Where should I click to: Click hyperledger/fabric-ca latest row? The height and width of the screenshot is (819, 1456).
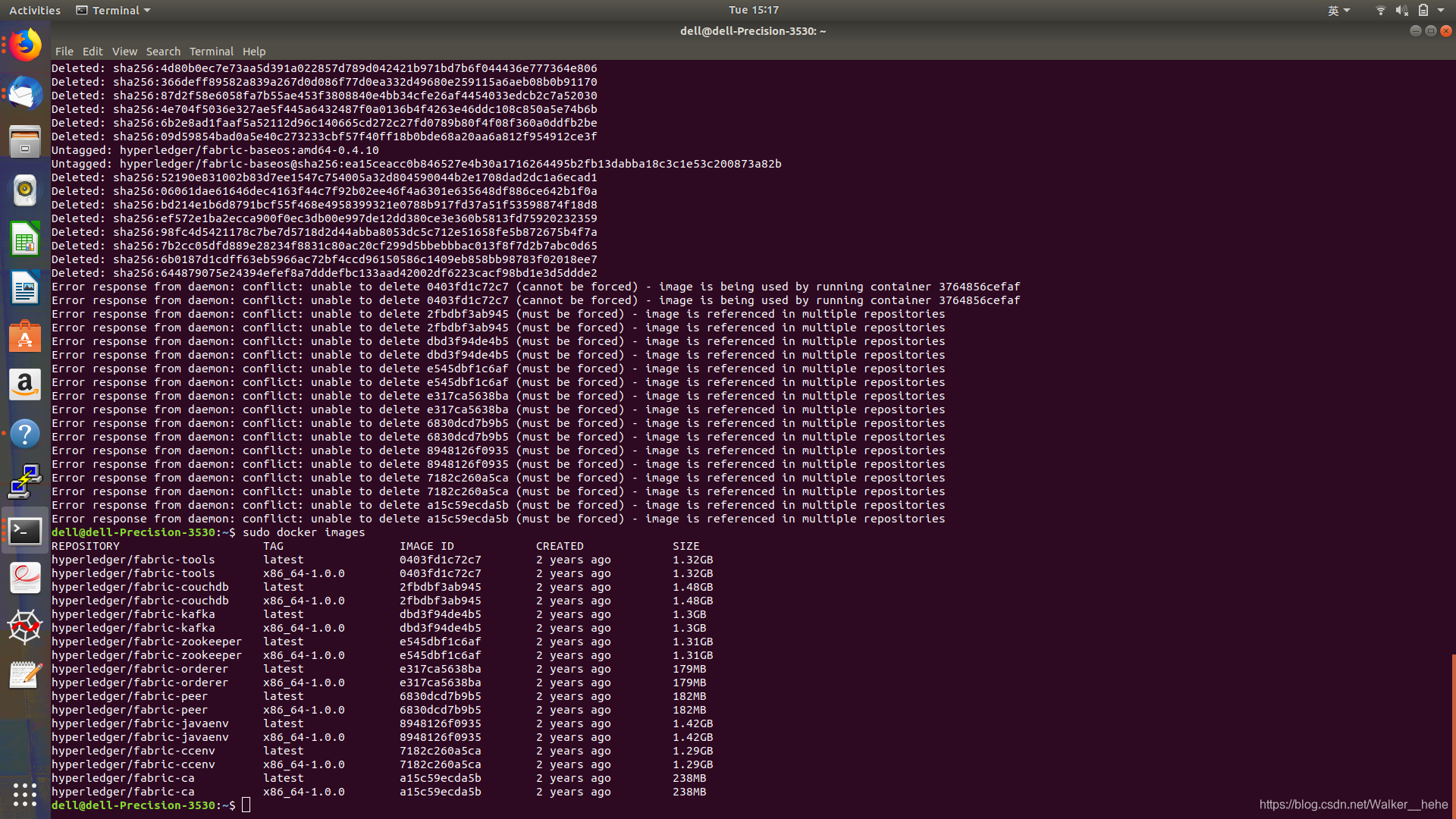click(379, 778)
